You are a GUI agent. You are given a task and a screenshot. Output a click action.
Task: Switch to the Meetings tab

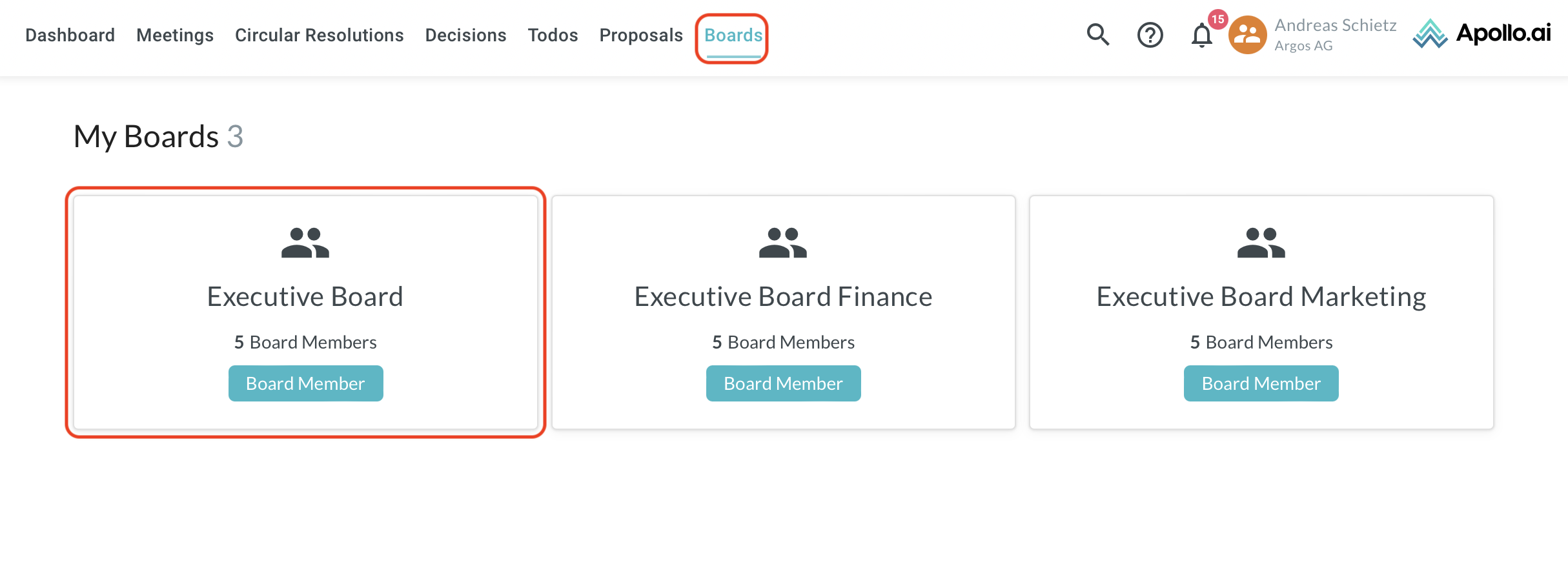[x=175, y=35]
